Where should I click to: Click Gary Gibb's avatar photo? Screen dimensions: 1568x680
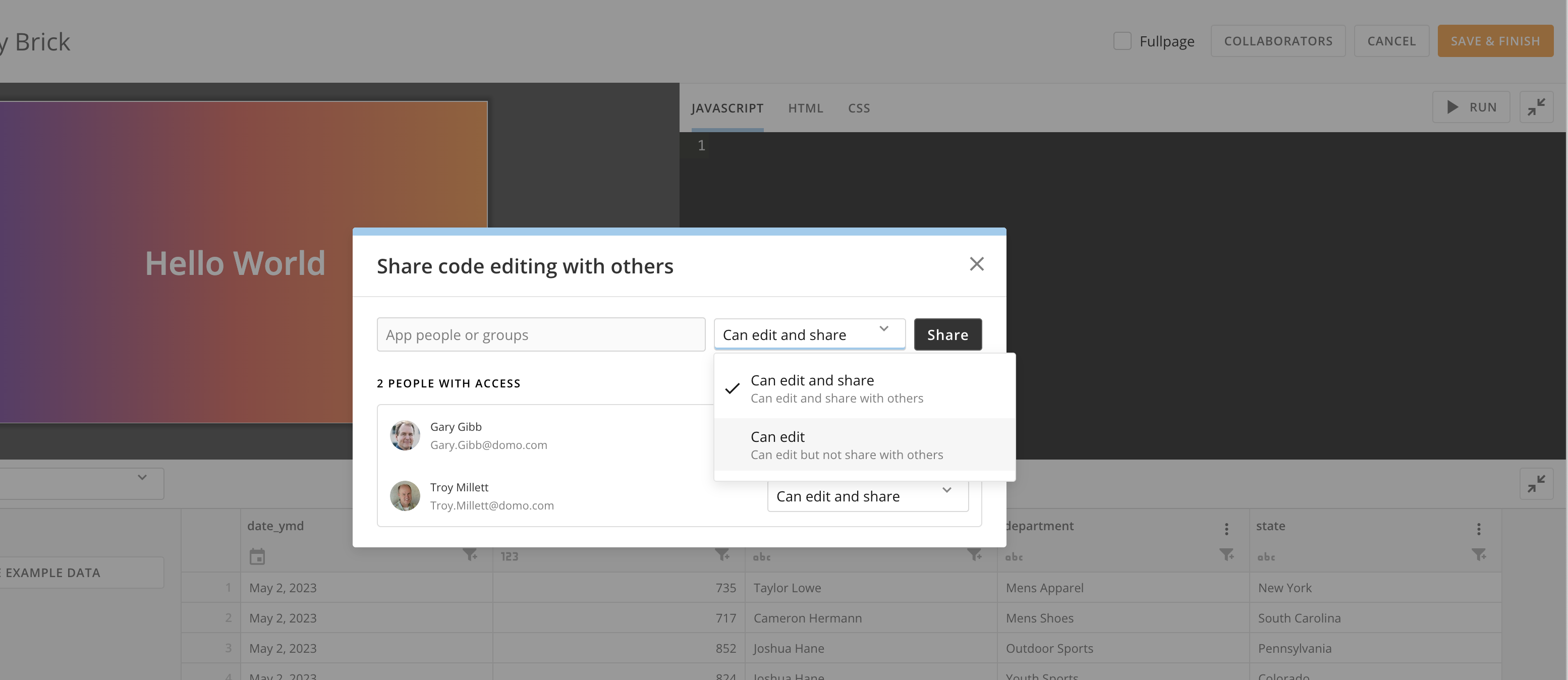[x=405, y=435]
